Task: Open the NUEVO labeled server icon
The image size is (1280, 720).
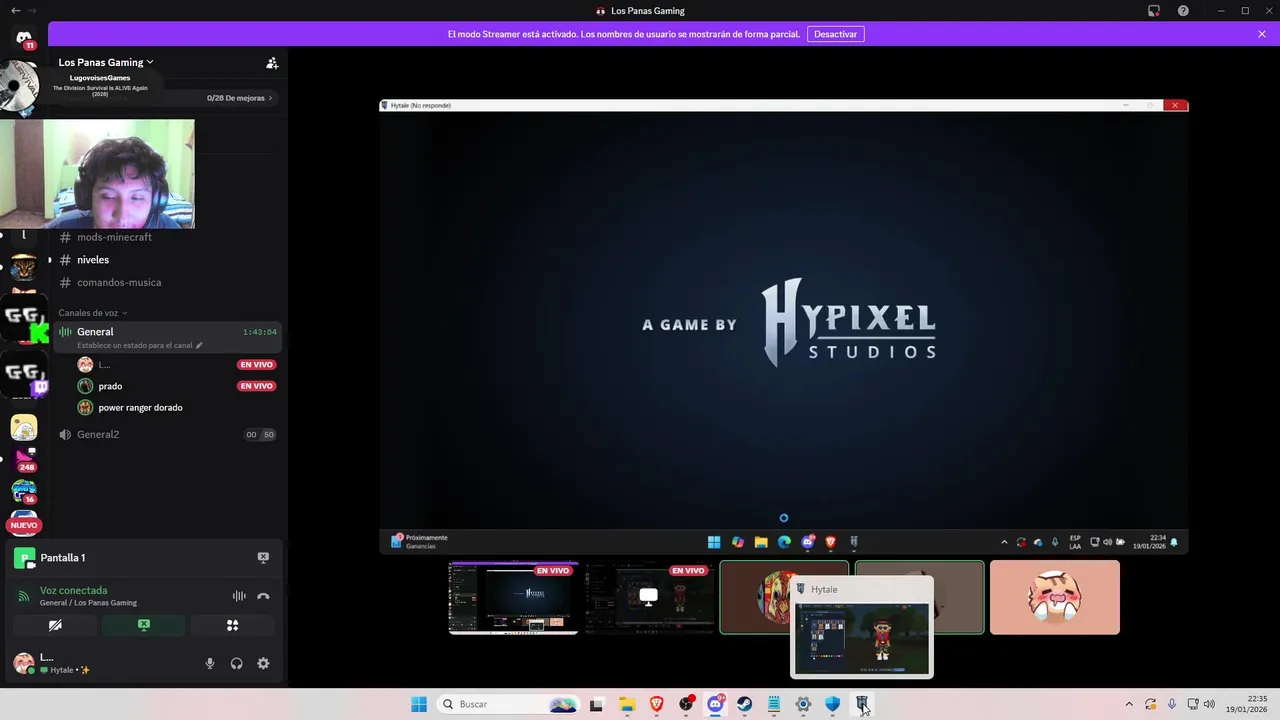Action: 24,523
